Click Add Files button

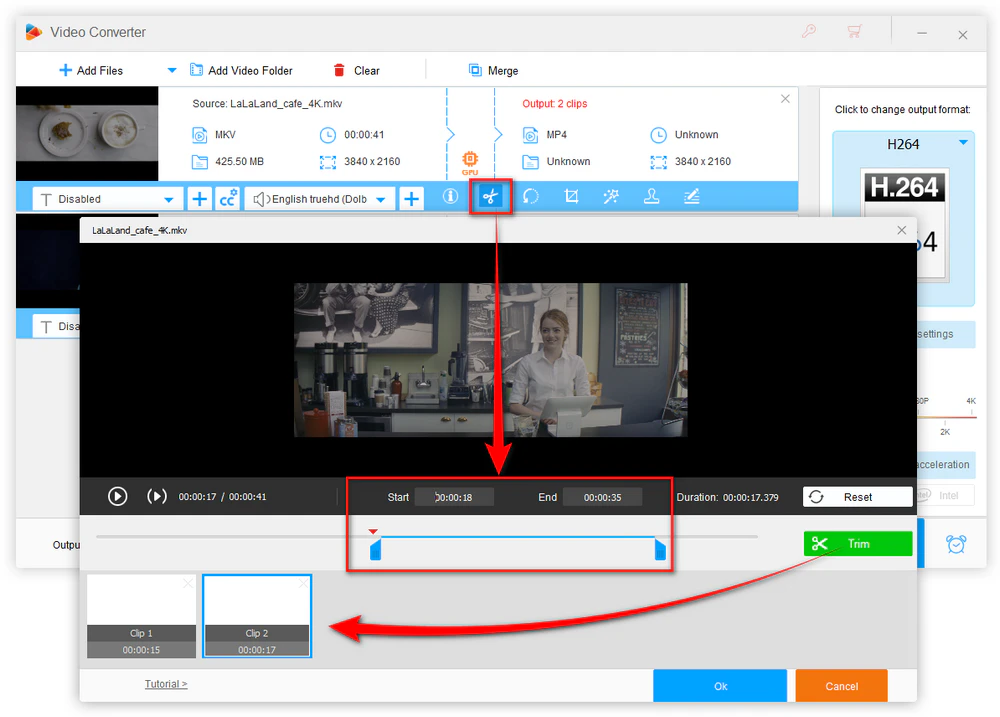pos(91,70)
